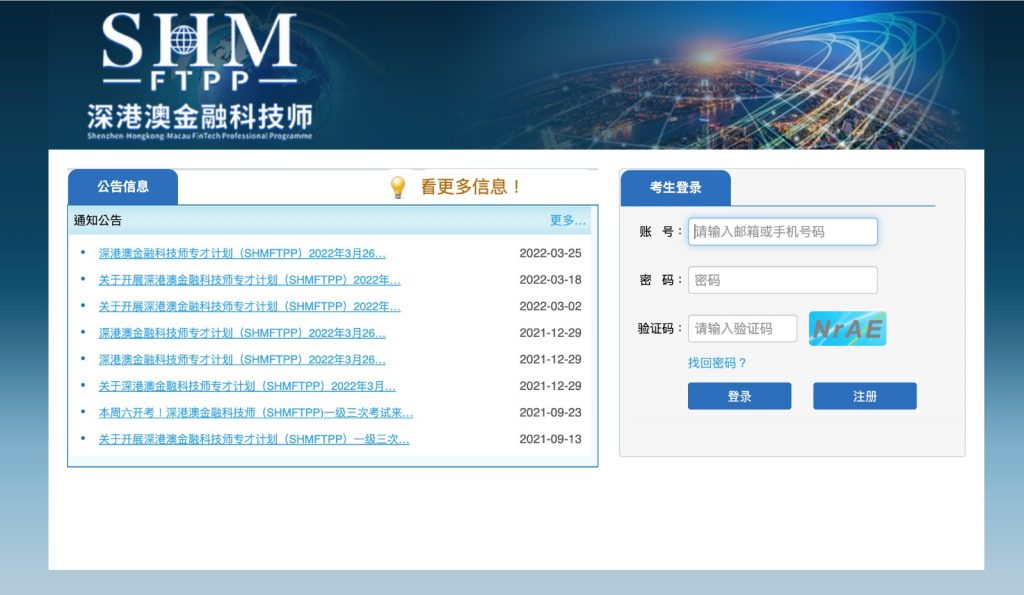This screenshot has height=595, width=1024.
Task: Open the 一级三次 announcement dated 2021-09-13
Action: tap(253, 440)
